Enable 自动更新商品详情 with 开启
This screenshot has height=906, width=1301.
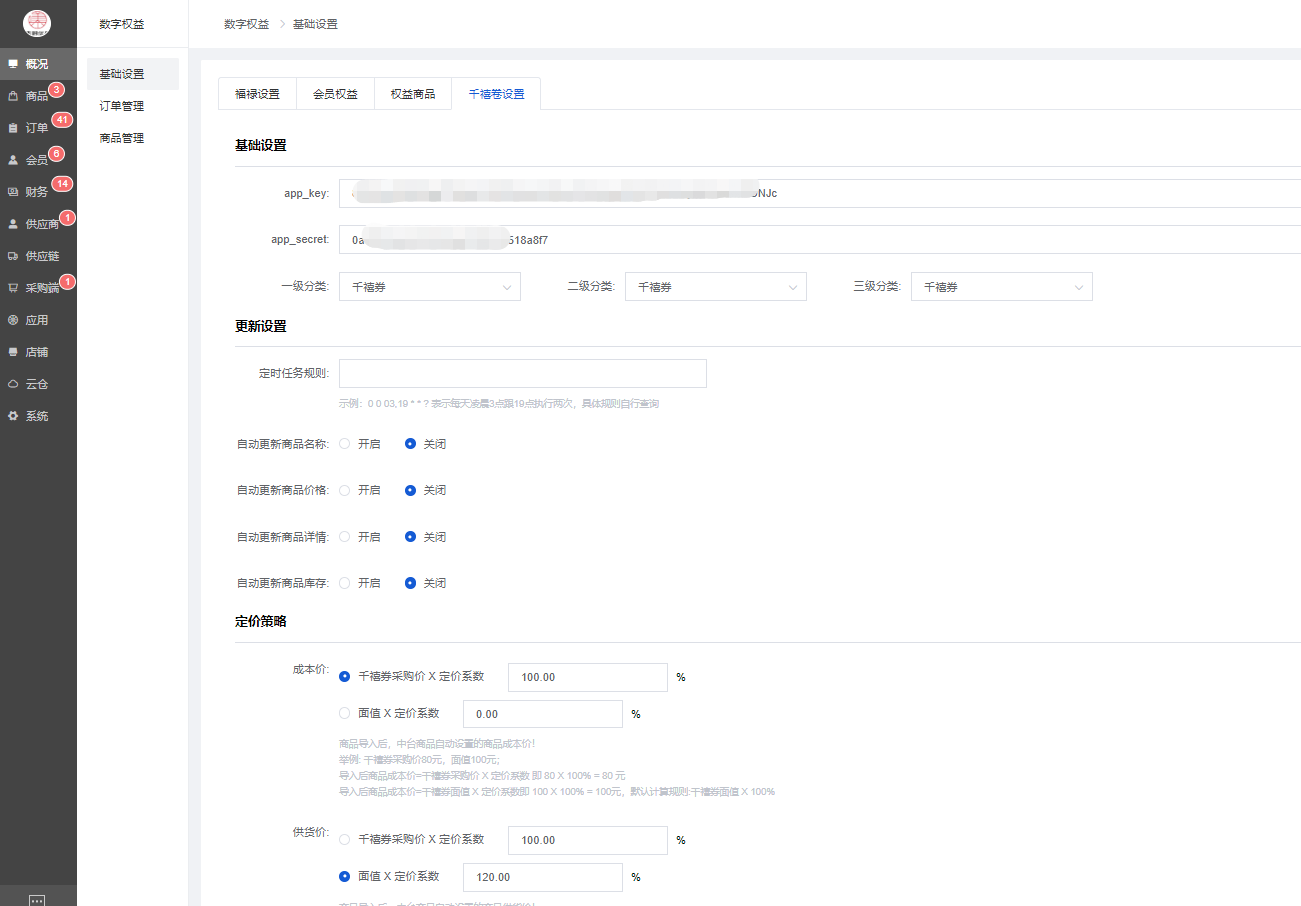tap(345, 537)
